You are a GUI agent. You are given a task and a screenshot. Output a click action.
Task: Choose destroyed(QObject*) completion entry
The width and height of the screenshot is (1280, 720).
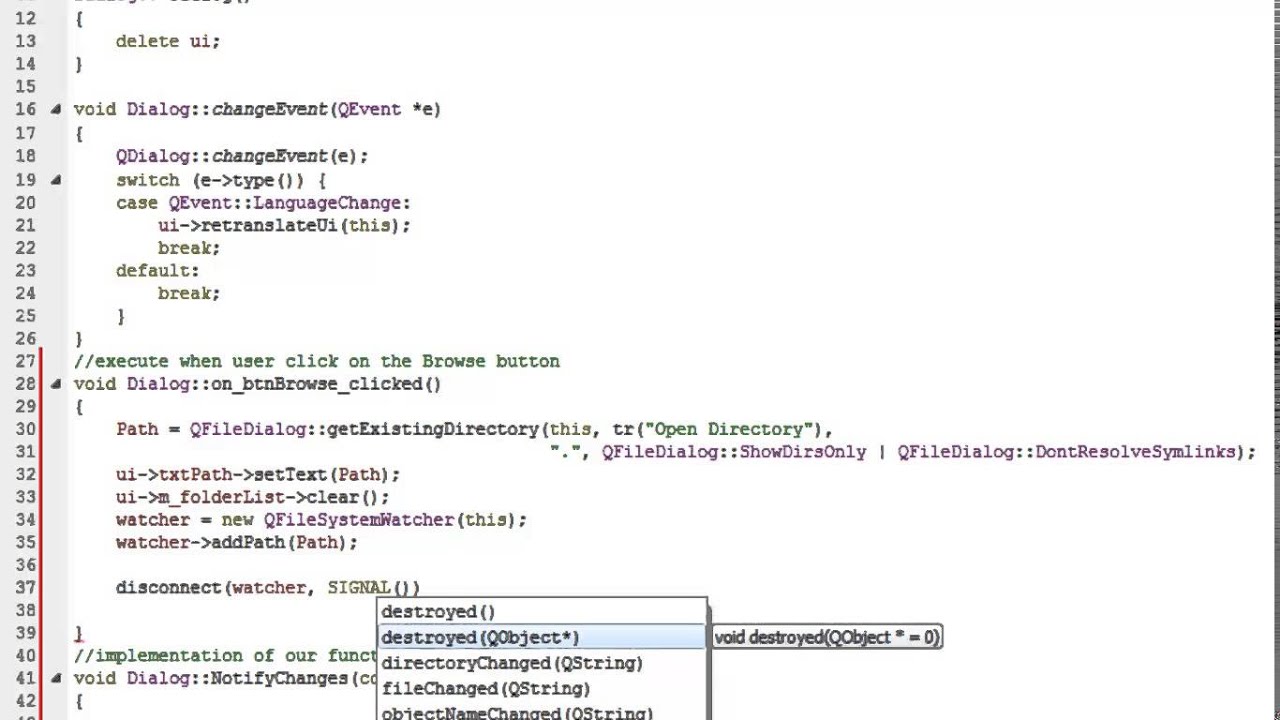point(542,637)
